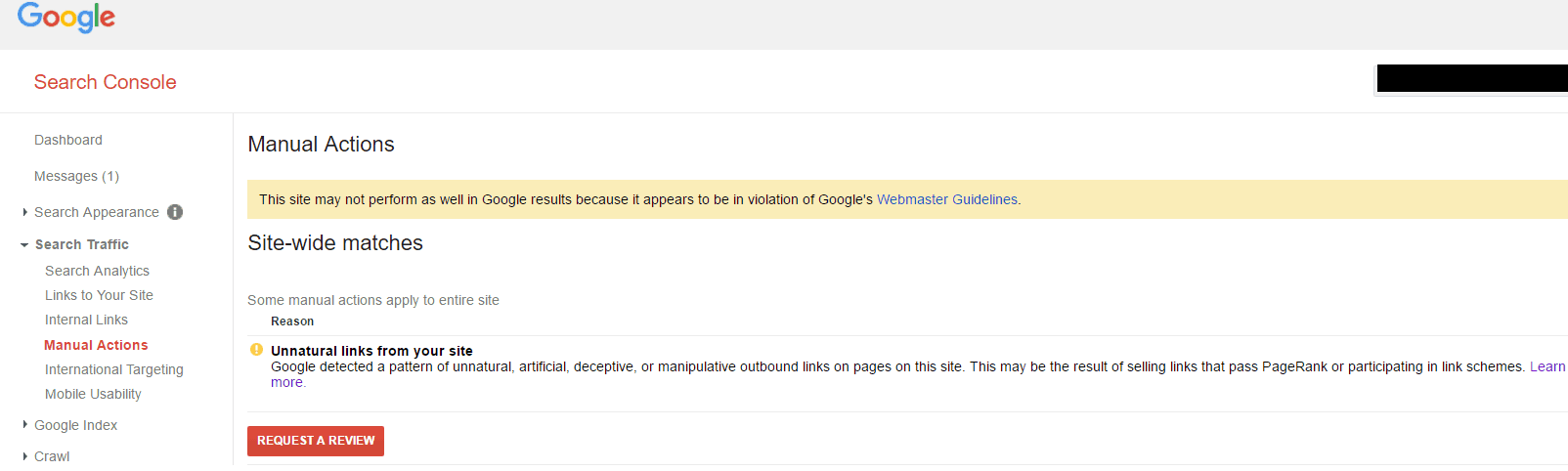
Task: Open the Dashboard page
Action: (68, 140)
